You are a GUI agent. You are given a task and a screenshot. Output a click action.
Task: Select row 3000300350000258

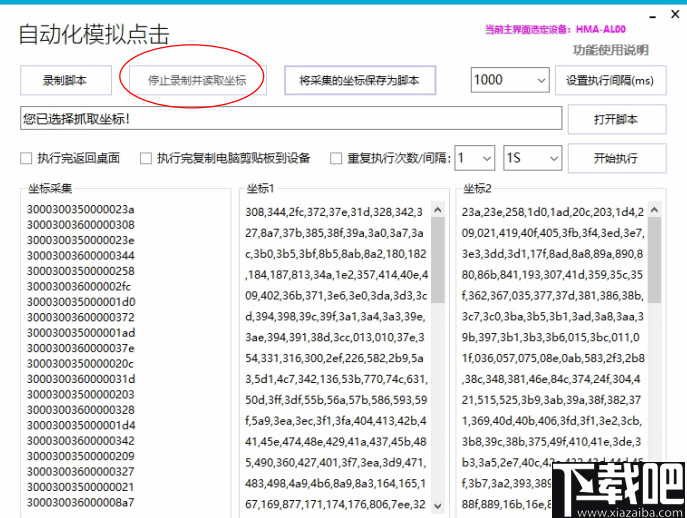coord(81,271)
